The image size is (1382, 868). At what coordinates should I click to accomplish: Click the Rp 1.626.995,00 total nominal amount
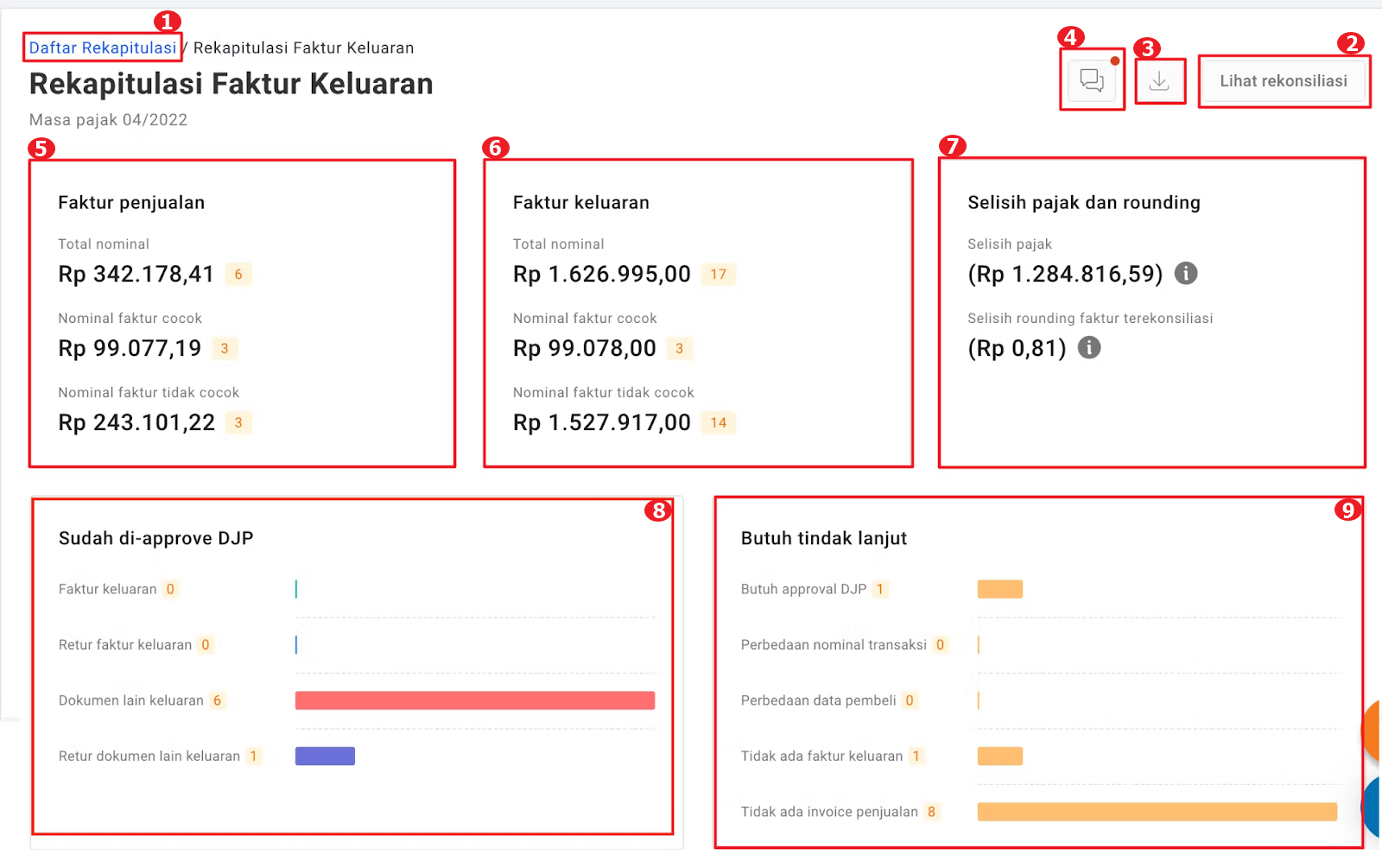coord(601,275)
